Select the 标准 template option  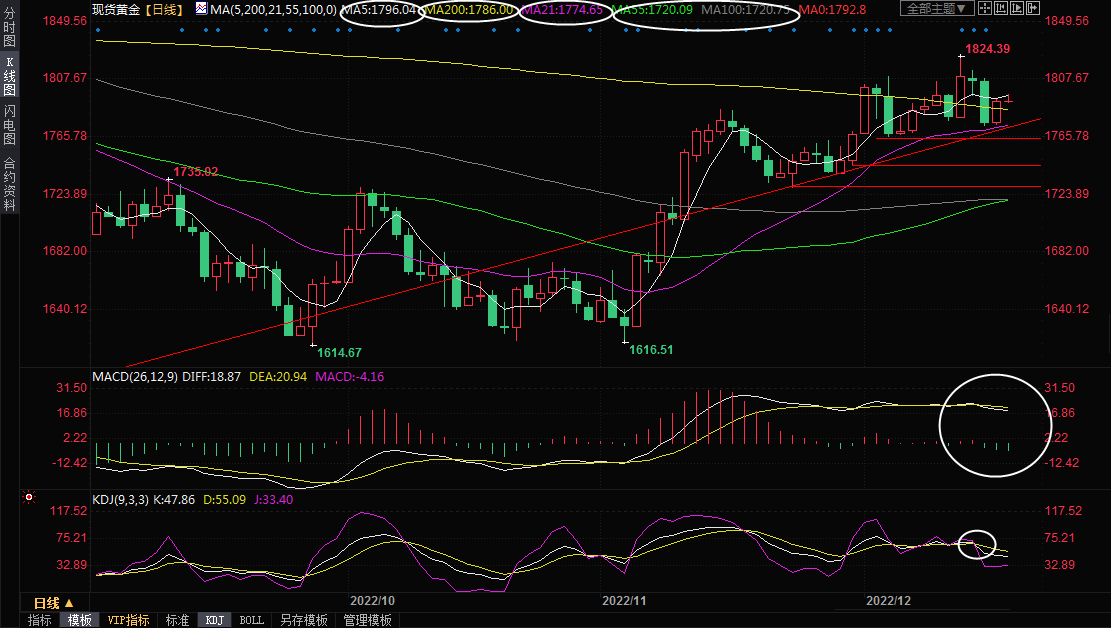177,620
